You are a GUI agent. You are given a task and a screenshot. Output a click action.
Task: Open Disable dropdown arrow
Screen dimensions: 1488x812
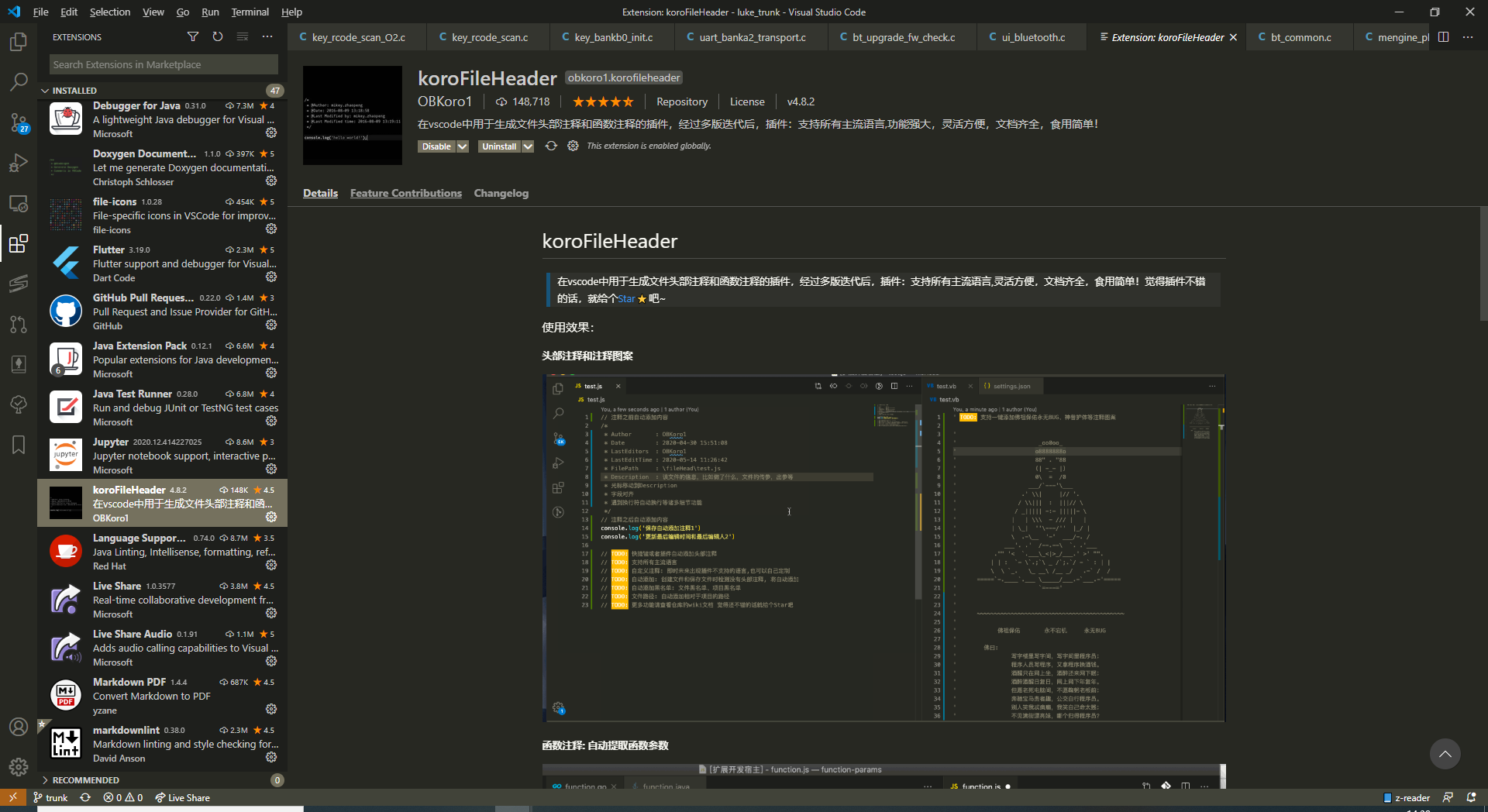[463, 146]
